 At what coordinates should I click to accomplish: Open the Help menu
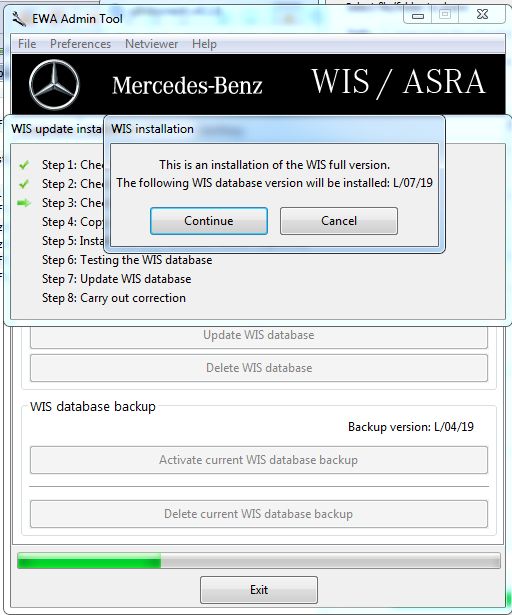click(x=204, y=44)
